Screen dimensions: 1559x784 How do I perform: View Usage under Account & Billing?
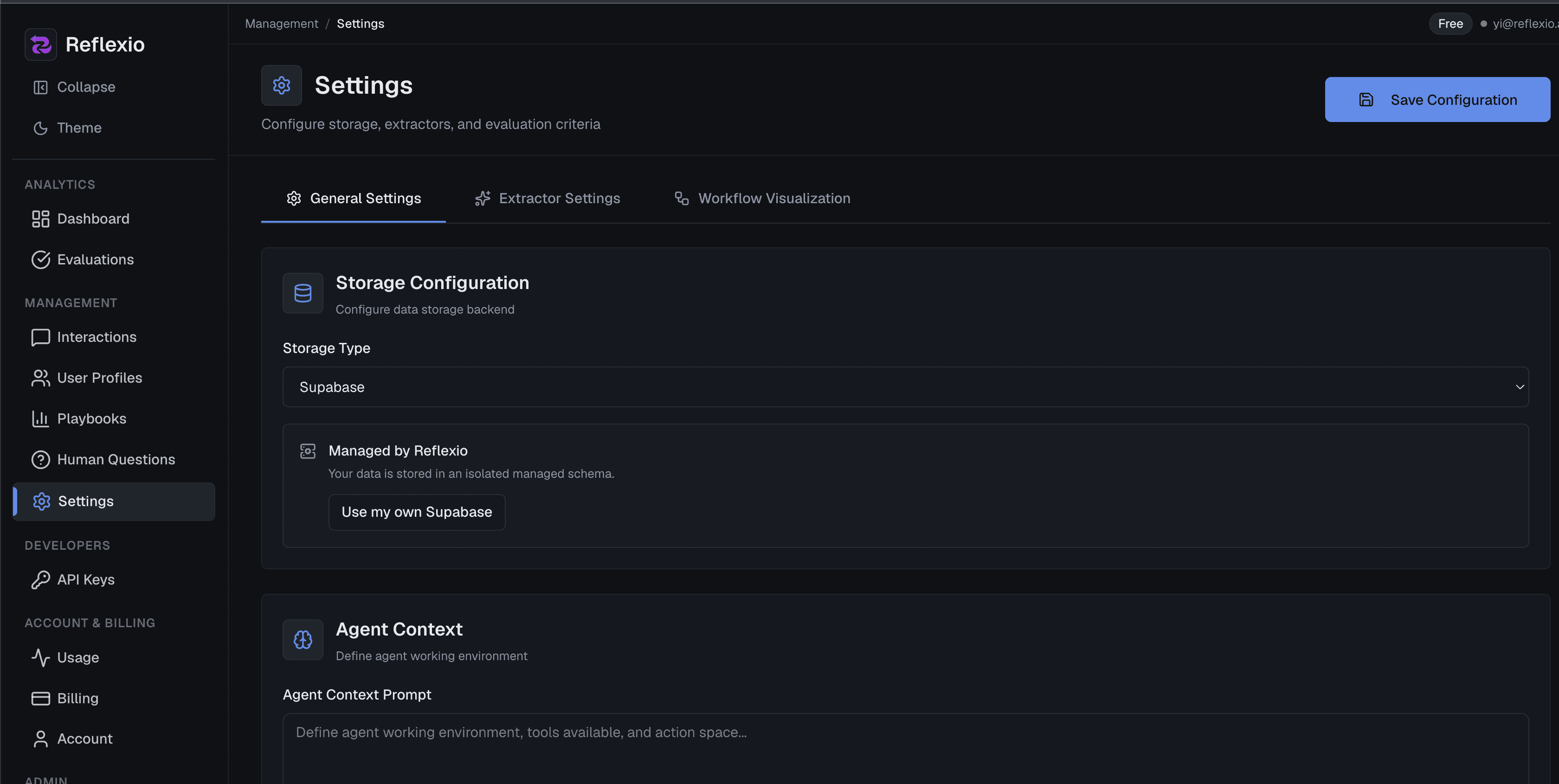114,657
